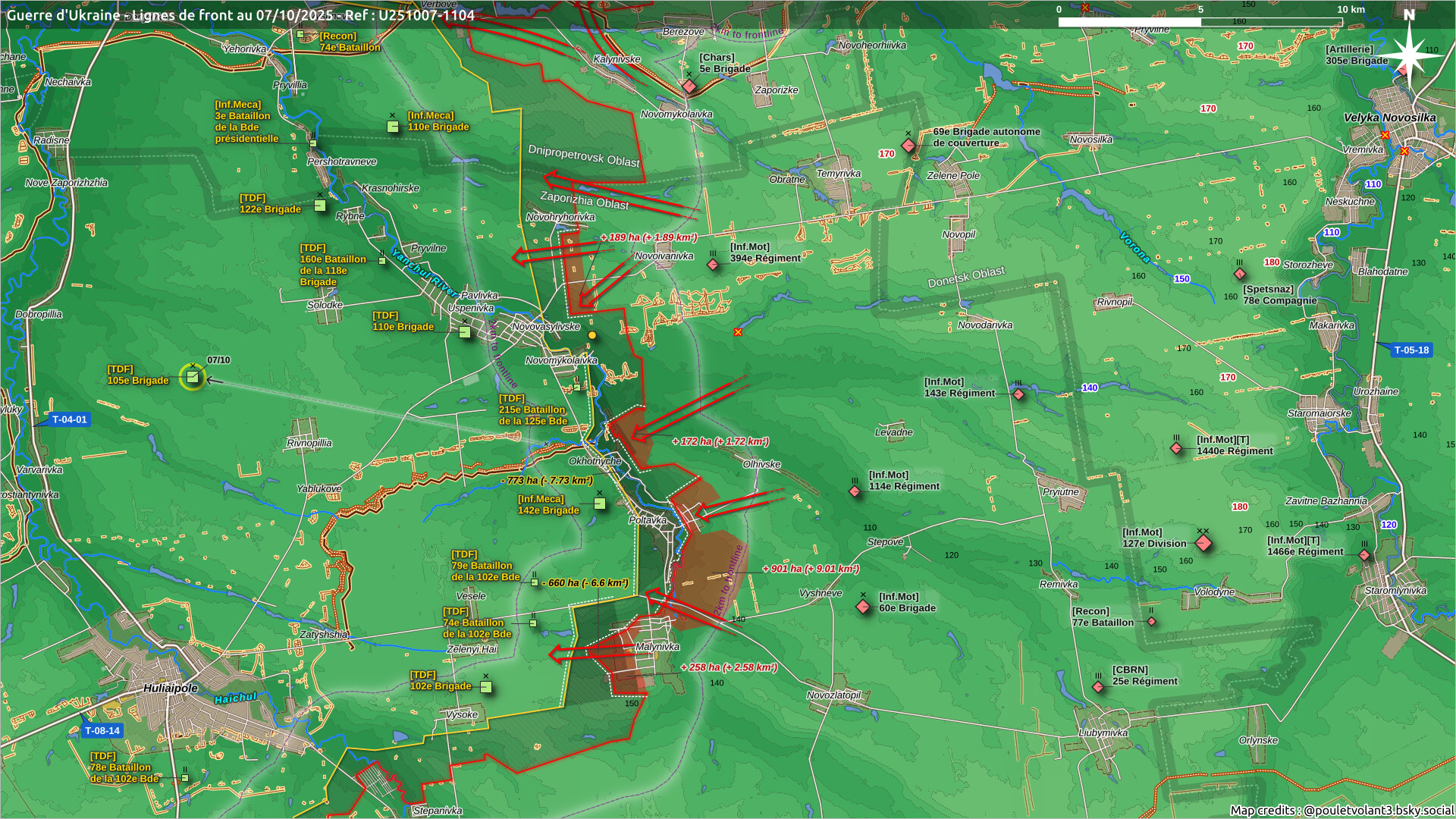
Task: Select the 127e Division red diamond marker
Action: pyautogui.click(x=1203, y=543)
